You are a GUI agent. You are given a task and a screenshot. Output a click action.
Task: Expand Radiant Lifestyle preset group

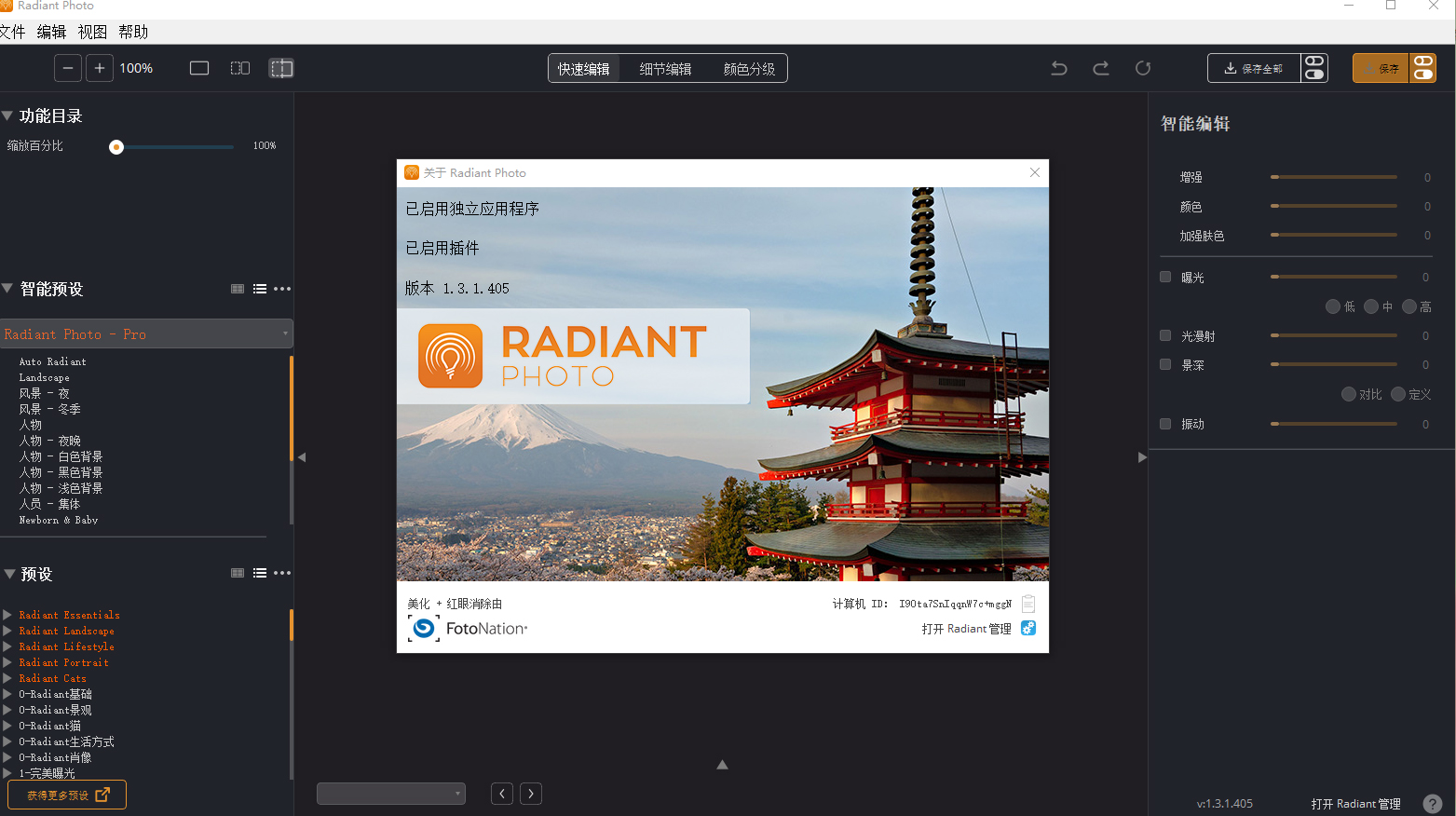click(7, 646)
